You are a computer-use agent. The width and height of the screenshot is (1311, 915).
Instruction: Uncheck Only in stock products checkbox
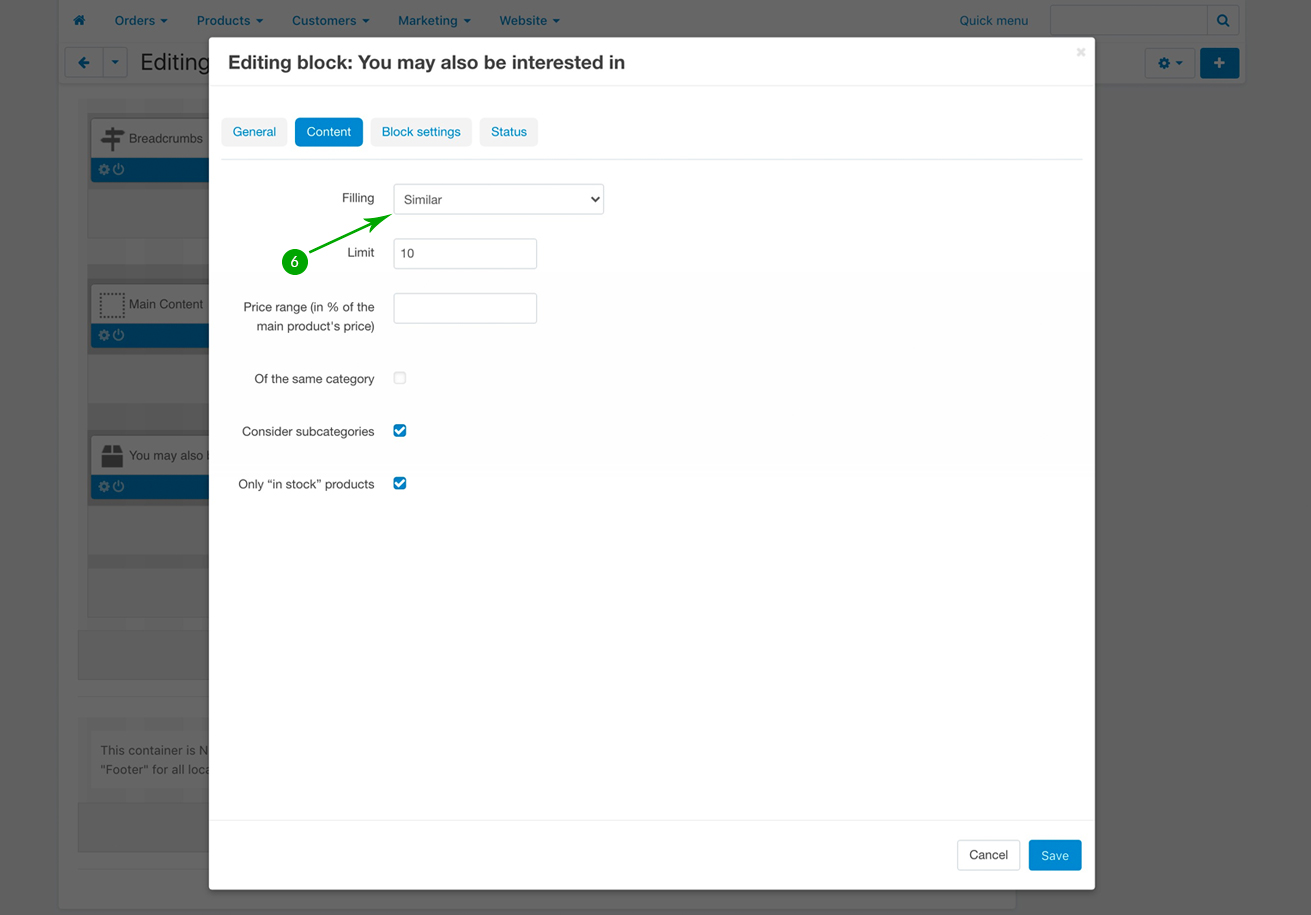(400, 484)
